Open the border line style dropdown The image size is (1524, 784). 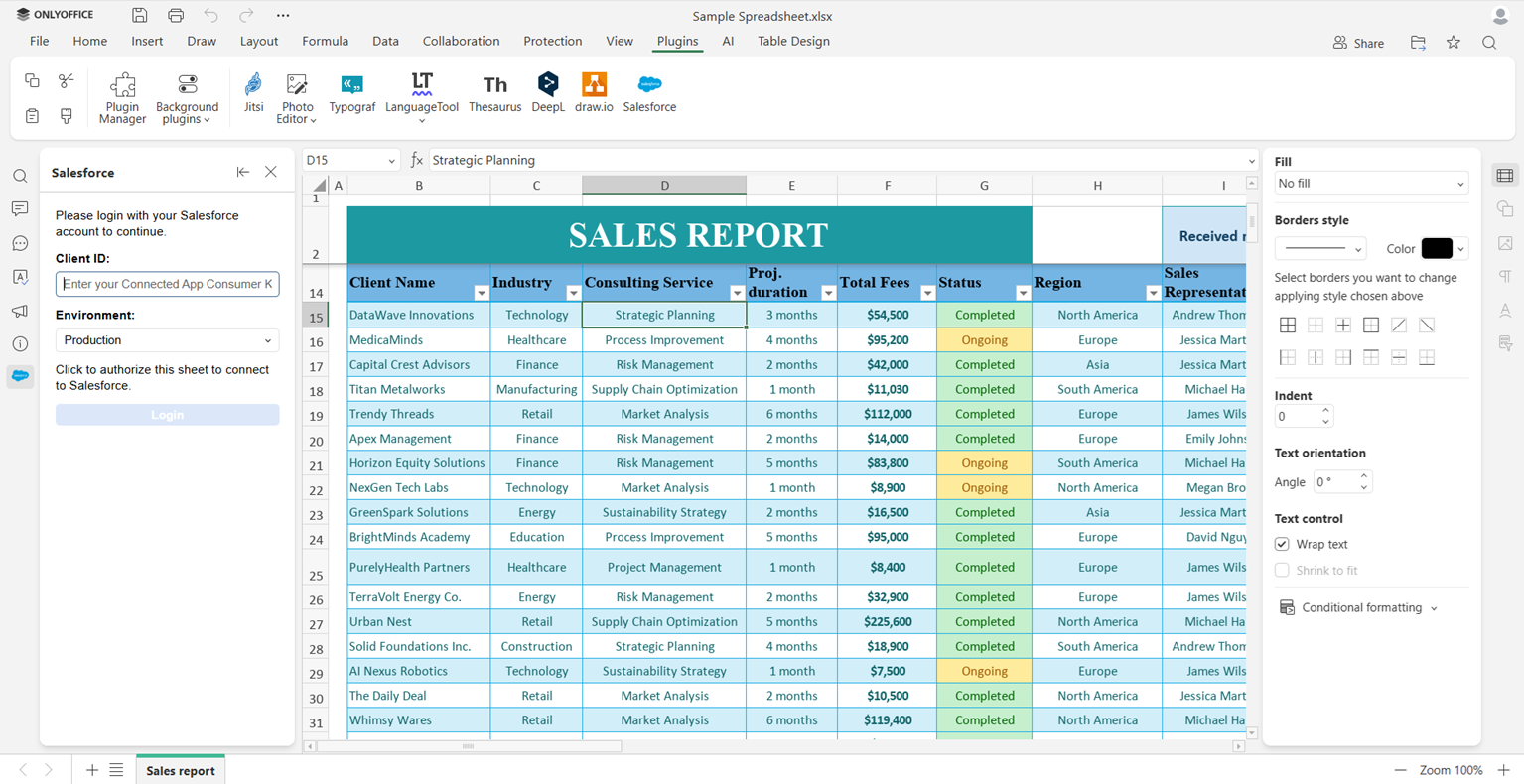pos(1320,248)
